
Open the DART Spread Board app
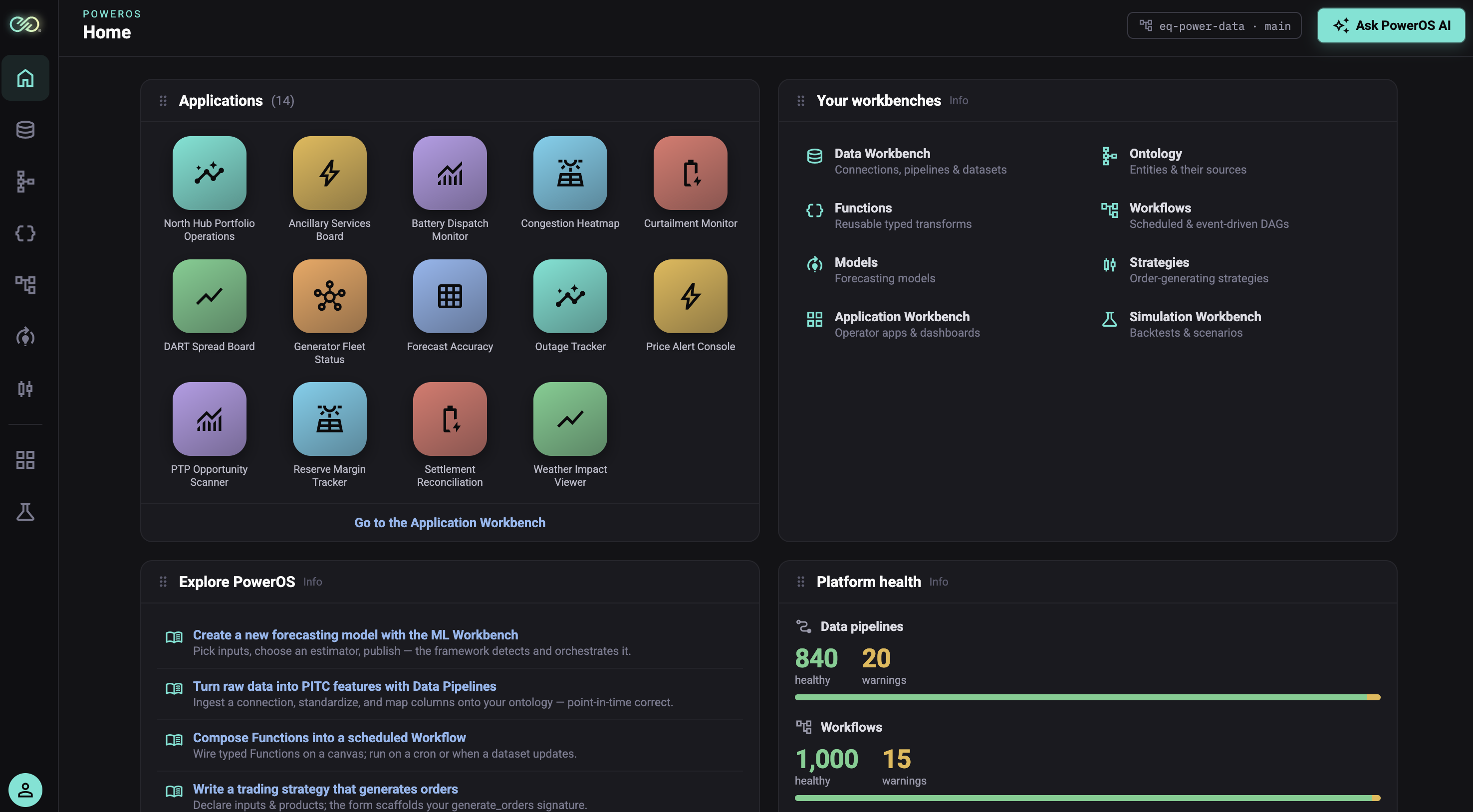point(209,296)
